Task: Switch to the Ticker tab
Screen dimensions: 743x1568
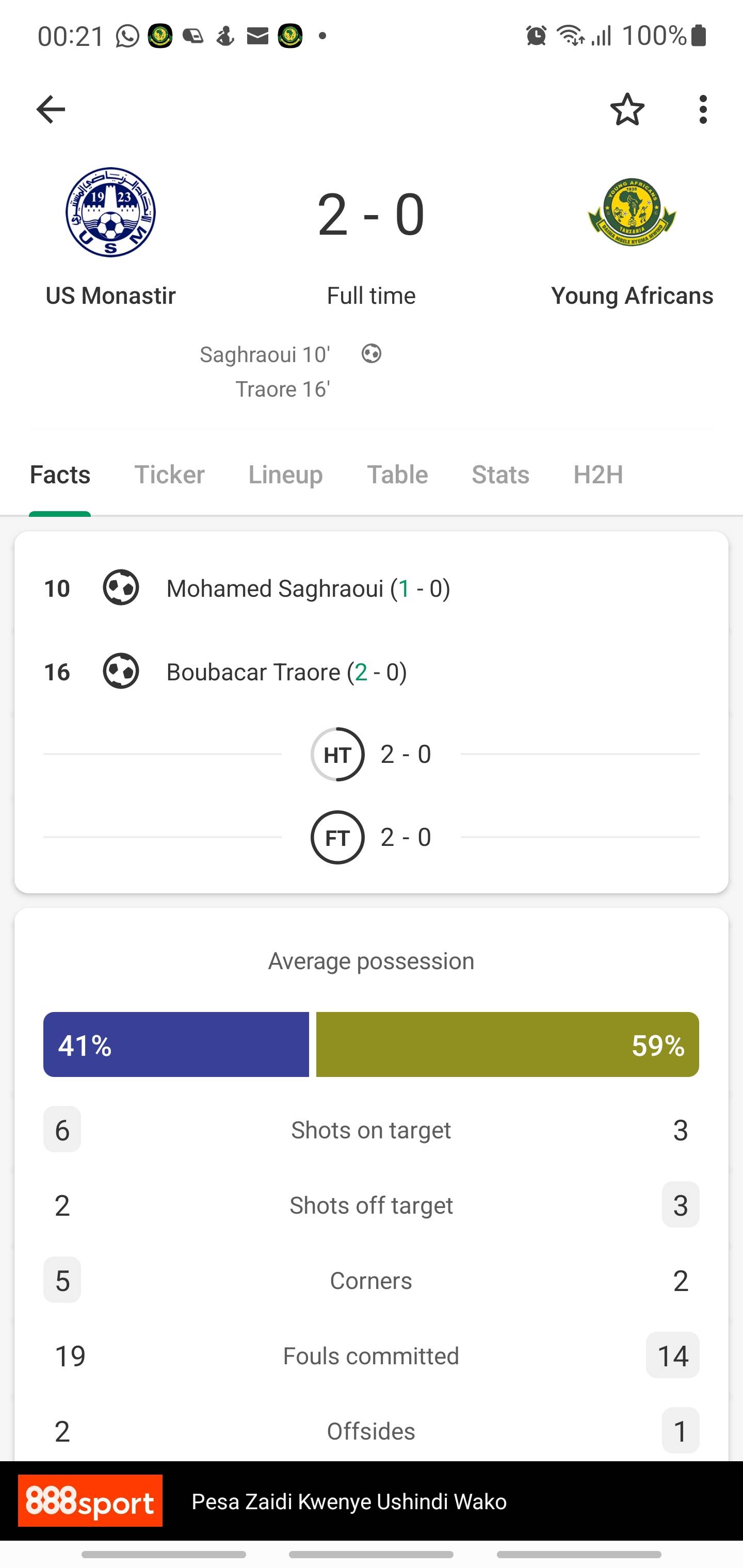Action: coord(169,474)
